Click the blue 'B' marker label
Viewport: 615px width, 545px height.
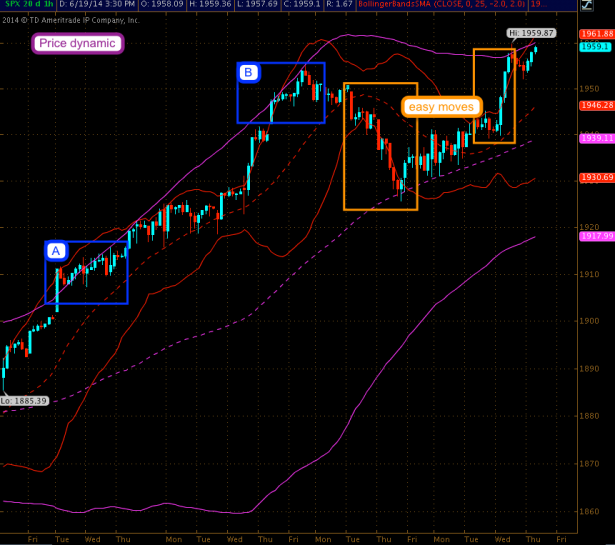click(x=248, y=71)
